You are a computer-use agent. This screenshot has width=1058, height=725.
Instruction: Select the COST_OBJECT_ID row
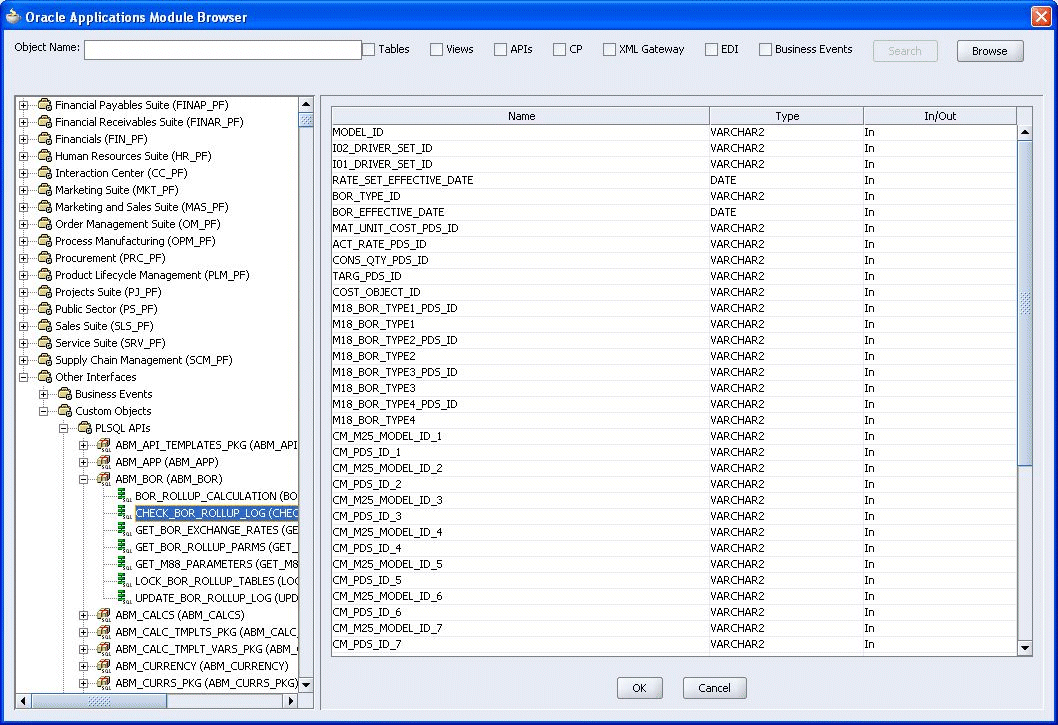point(674,292)
